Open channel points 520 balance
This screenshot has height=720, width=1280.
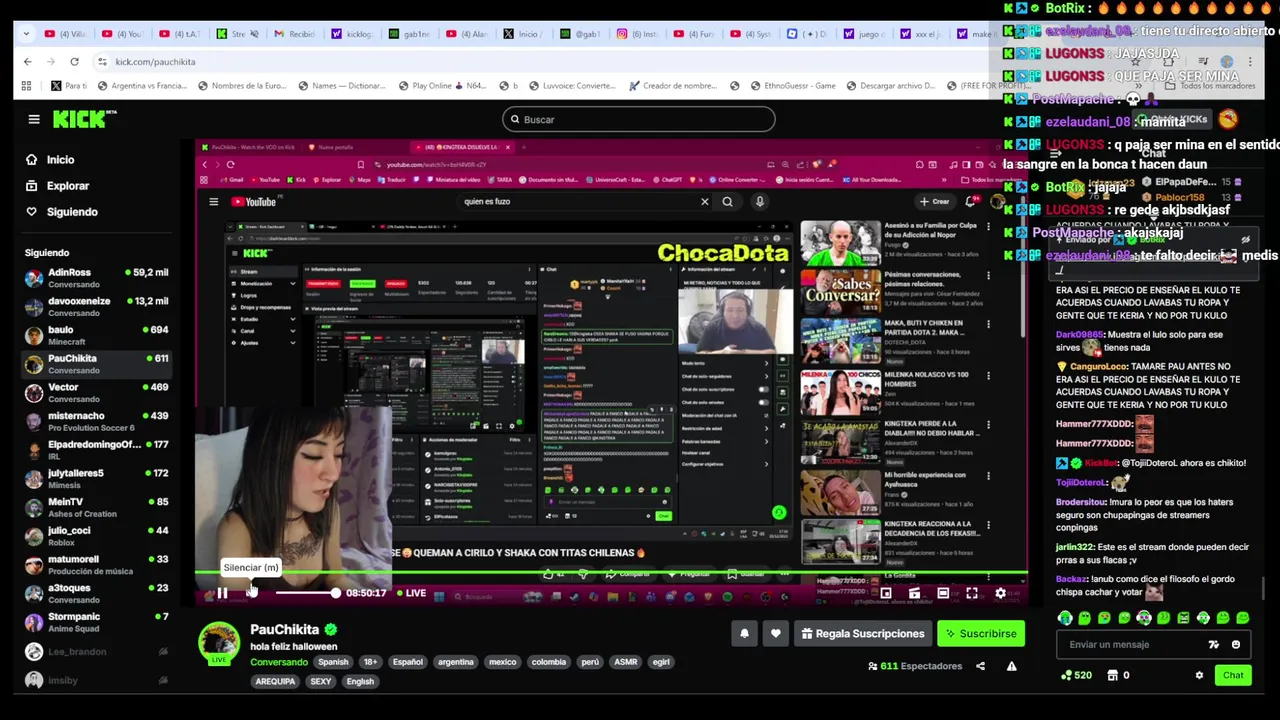point(1076,675)
